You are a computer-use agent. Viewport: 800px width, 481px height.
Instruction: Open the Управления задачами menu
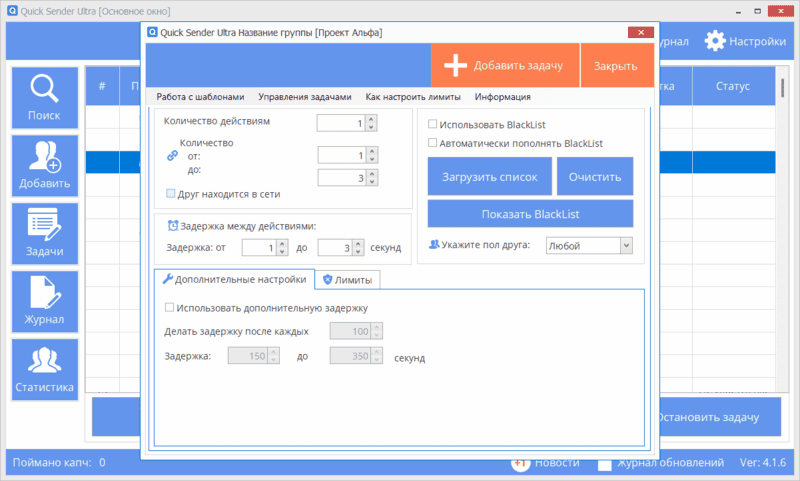305,97
